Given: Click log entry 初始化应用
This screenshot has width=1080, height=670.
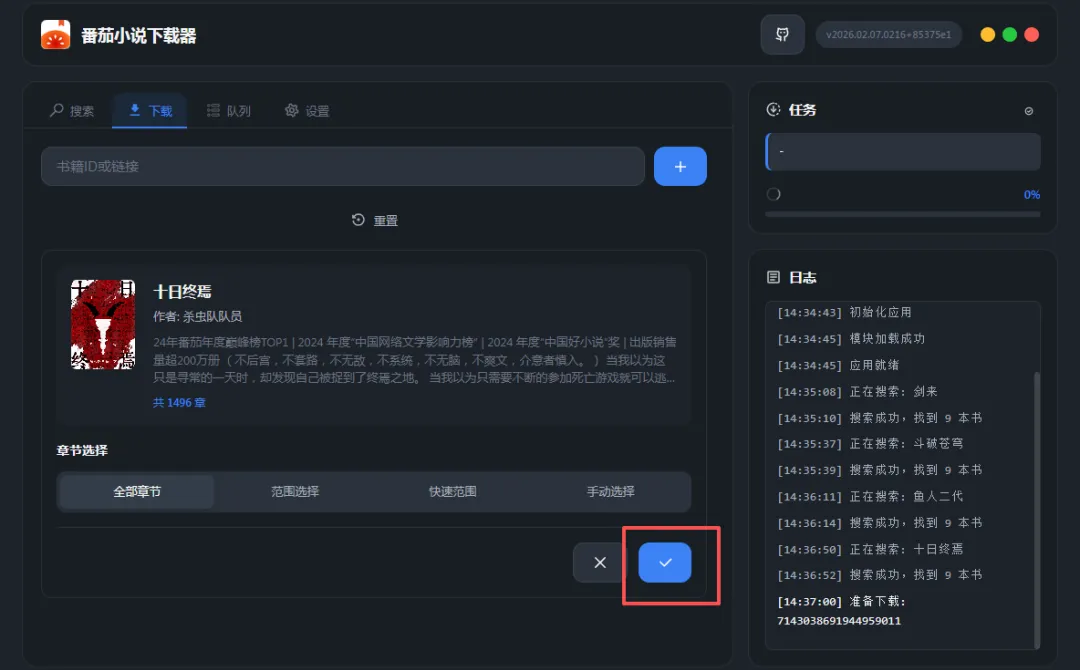Looking at the screenshot, I should pyautogui.click(x=844, y=312).
